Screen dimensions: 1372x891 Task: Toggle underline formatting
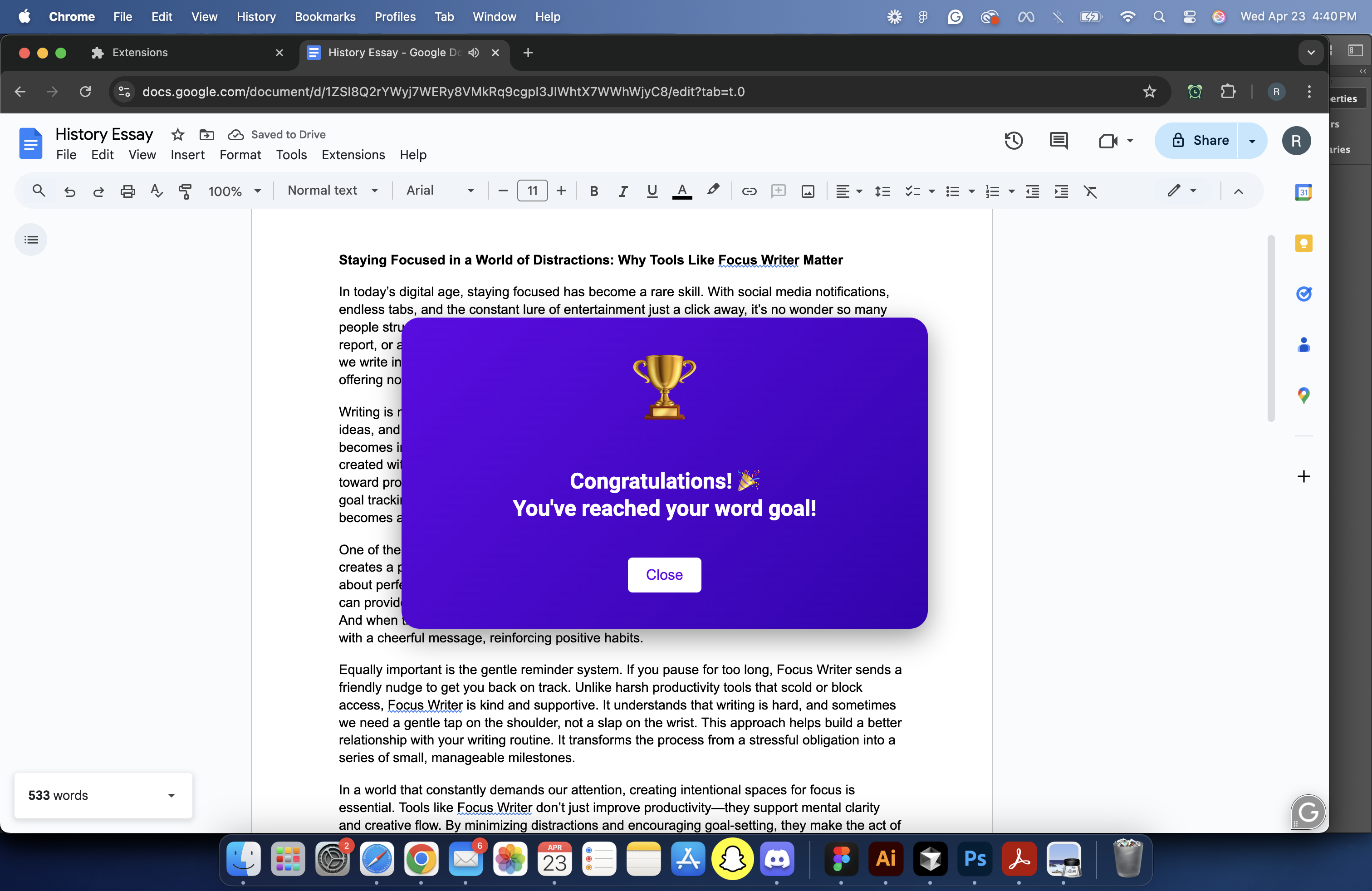(x=652, y=191)
